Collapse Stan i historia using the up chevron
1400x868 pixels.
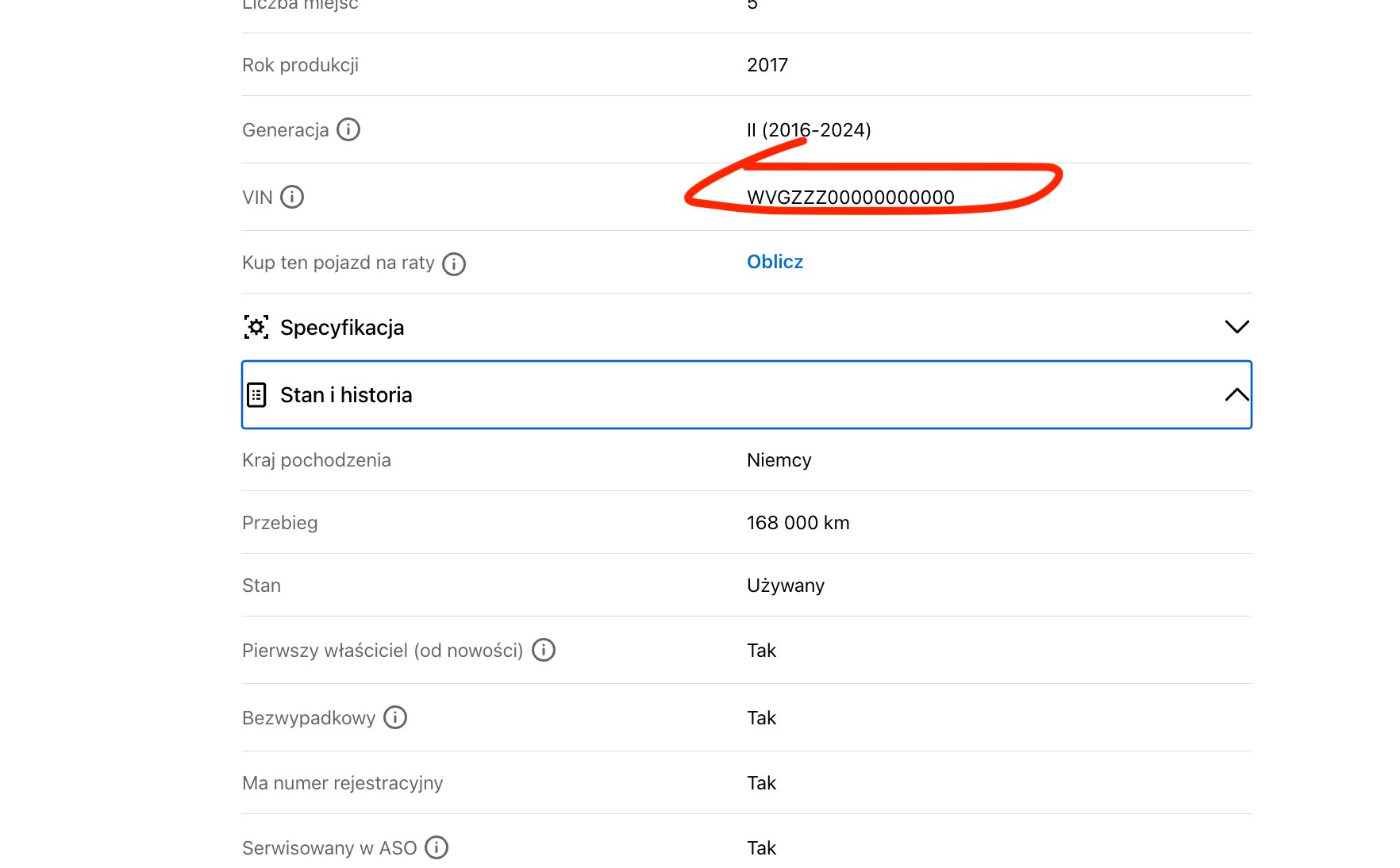coord(1237,395)
